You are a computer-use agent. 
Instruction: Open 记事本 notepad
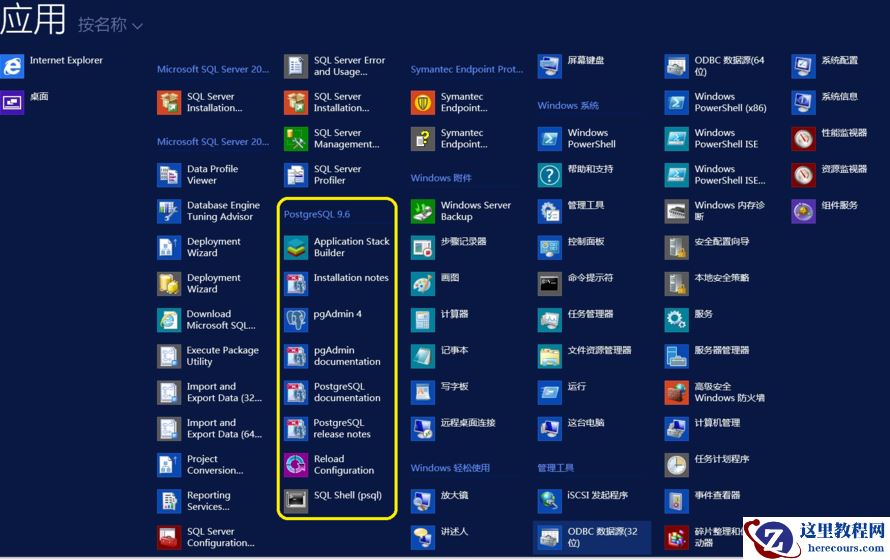tap(440, 356)
